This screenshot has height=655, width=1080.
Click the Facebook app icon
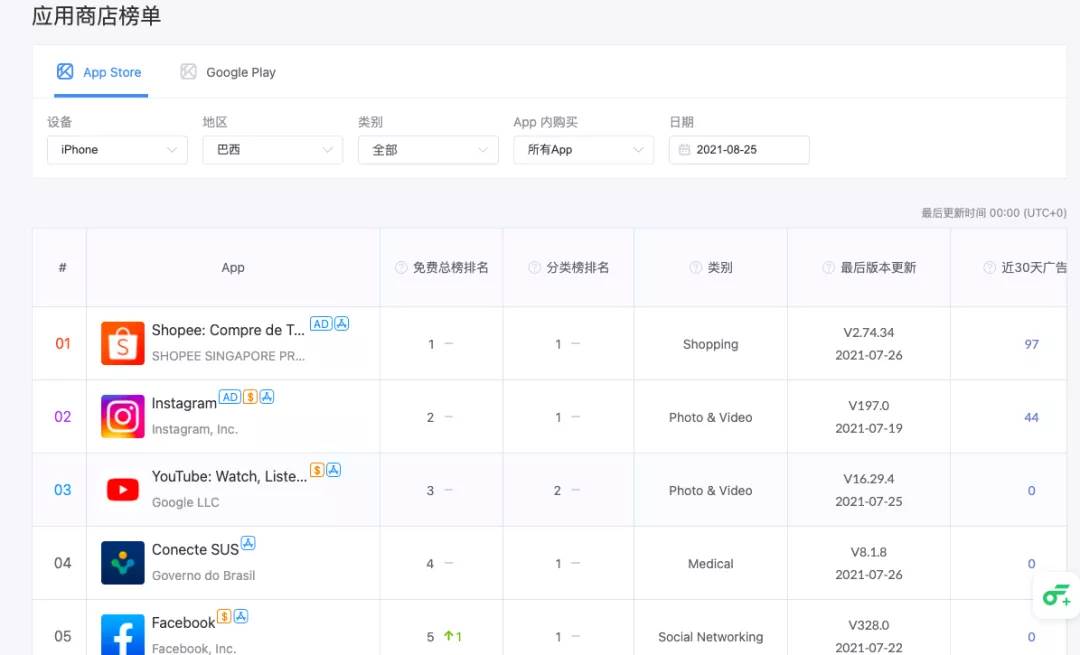tap(123, 635)
